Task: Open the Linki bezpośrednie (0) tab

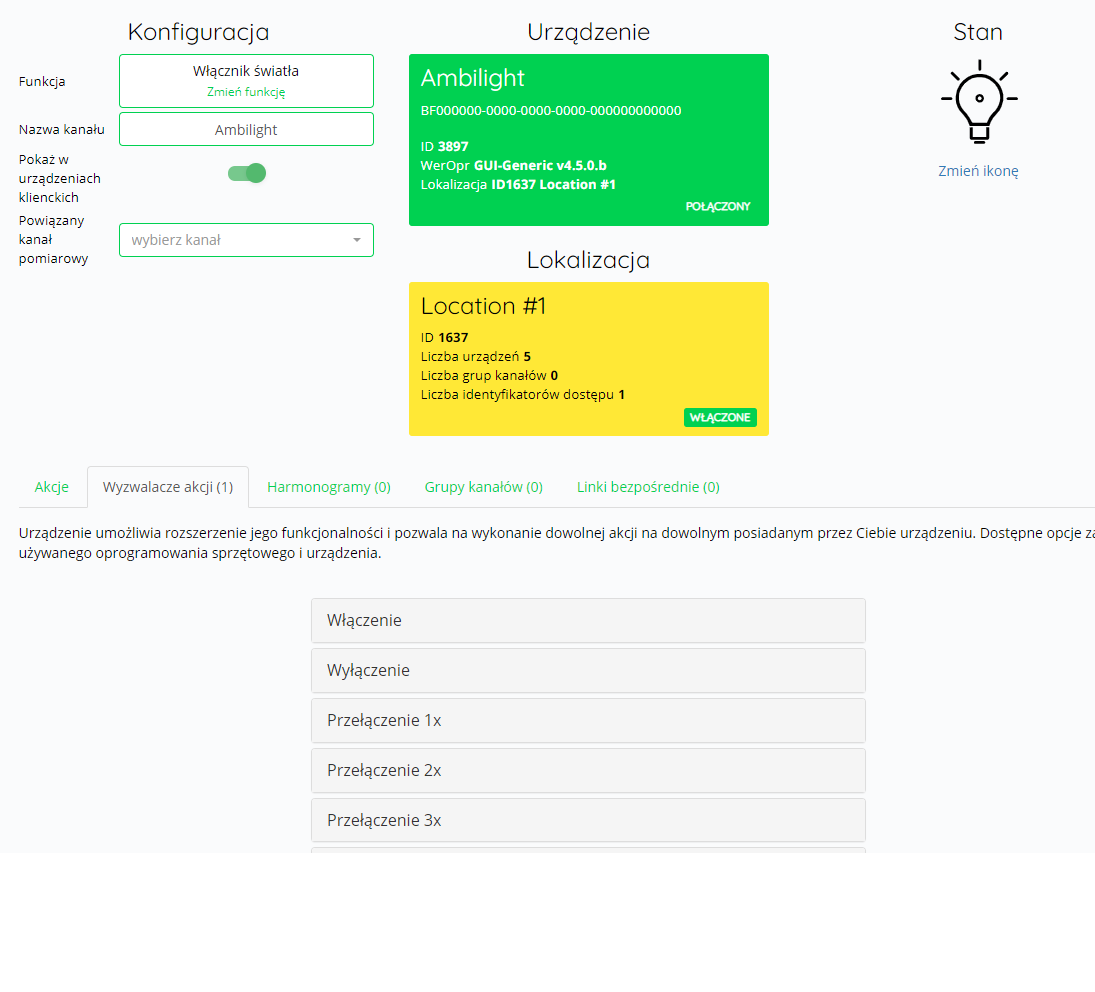Action: tap(648, 487)
